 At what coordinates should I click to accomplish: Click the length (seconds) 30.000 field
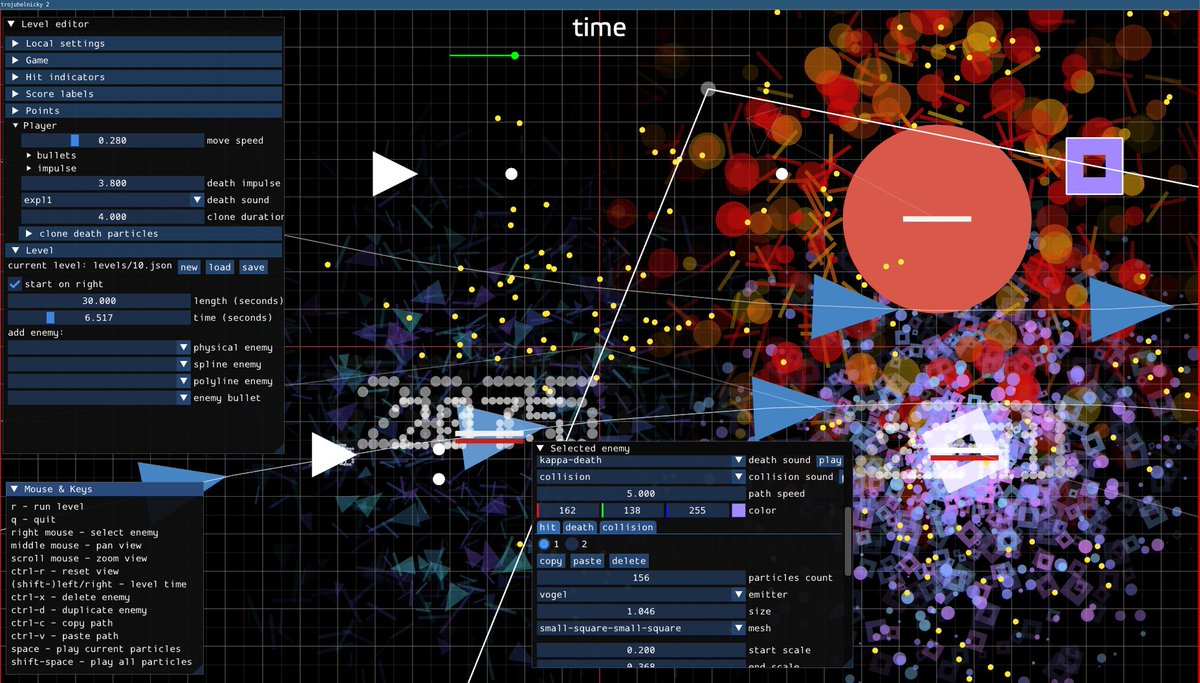tap(99, 301)
